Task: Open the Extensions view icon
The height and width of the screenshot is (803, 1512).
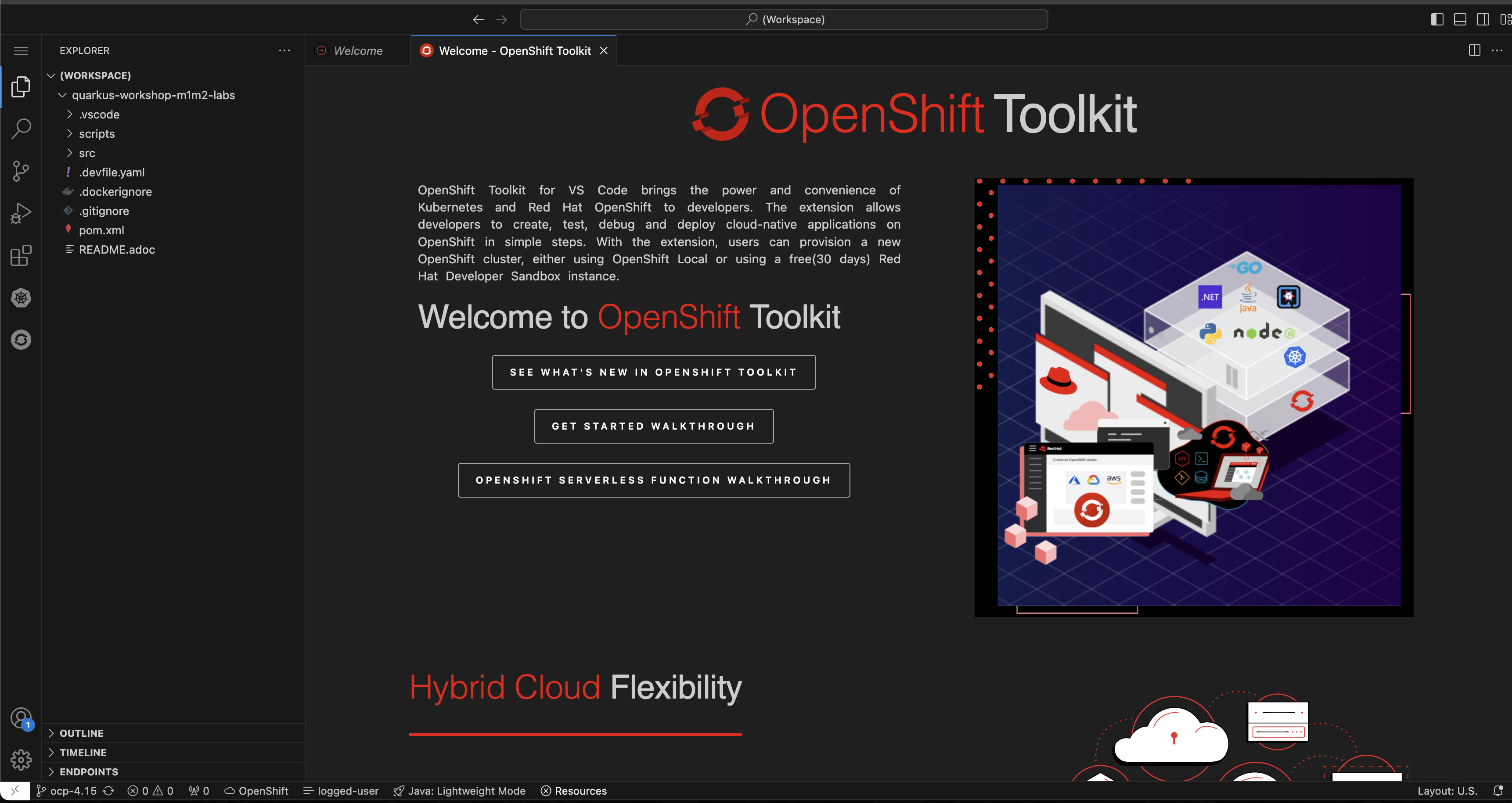Action: click(x=21, y=255)
